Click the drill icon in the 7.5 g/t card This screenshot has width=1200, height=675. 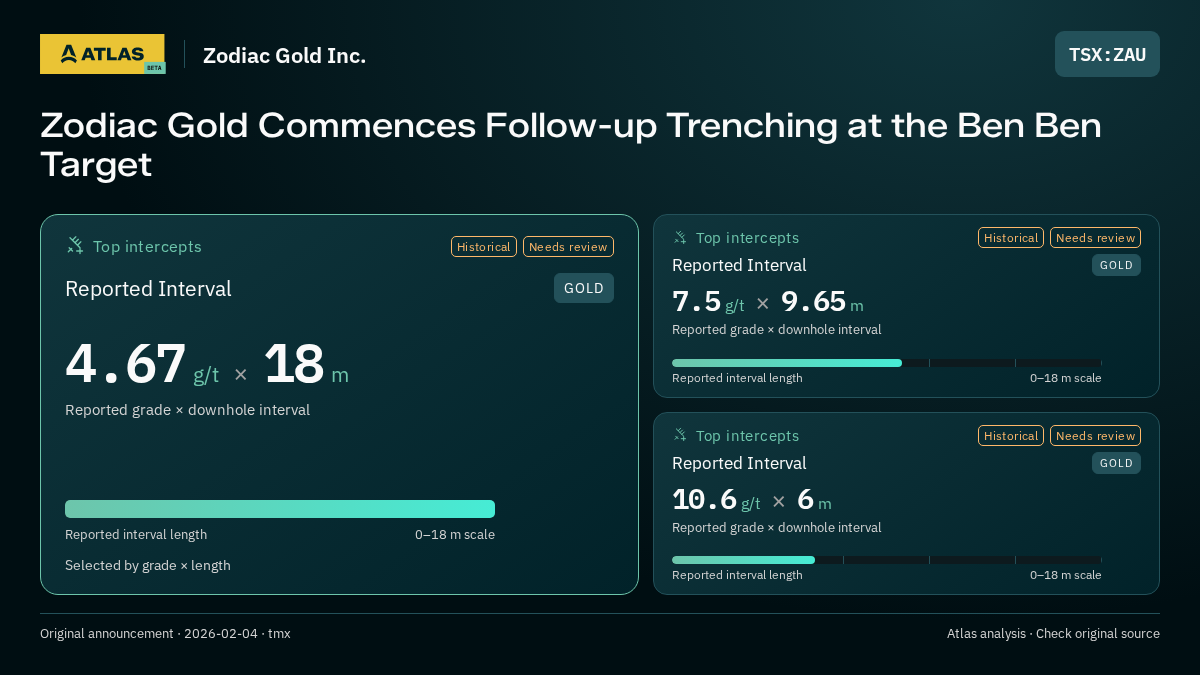tap(680, 237)
